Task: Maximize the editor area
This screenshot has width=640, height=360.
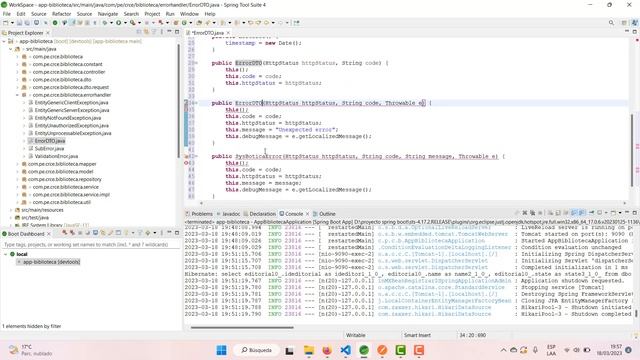Action: click(635, 31)
